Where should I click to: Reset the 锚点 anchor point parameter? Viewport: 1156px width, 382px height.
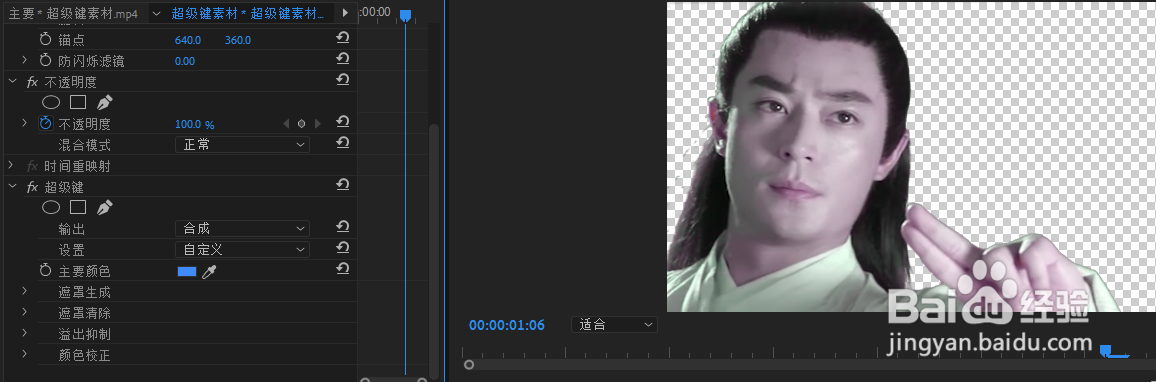343,37
